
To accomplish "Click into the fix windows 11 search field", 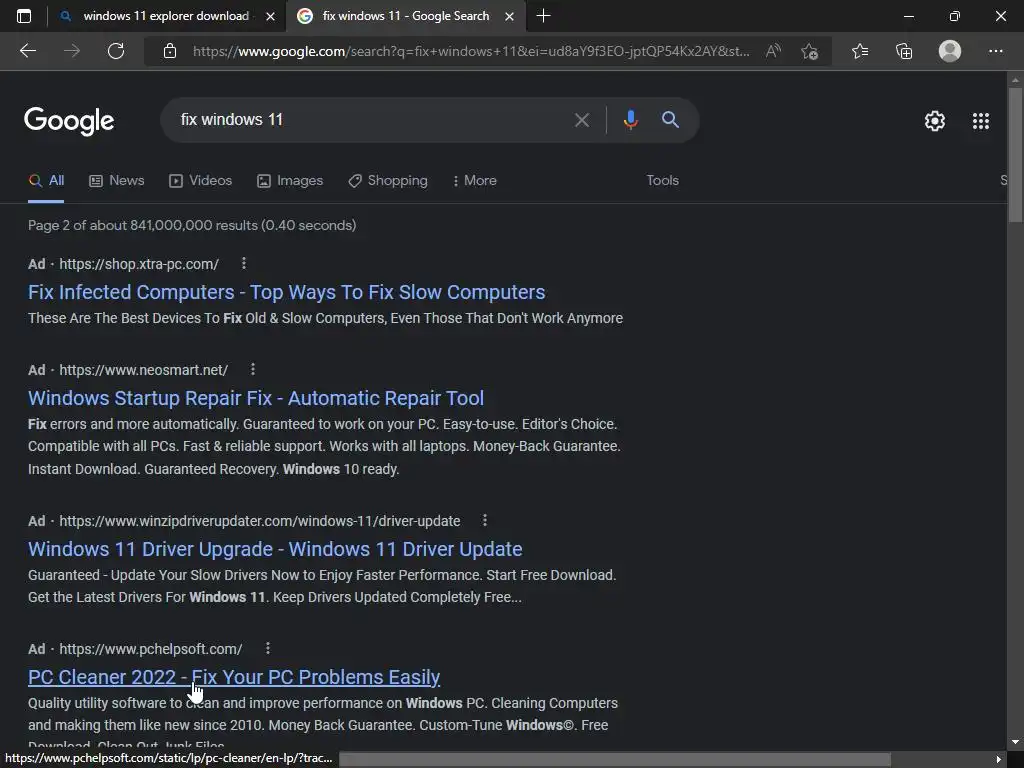I will click(x=372, y=120).
